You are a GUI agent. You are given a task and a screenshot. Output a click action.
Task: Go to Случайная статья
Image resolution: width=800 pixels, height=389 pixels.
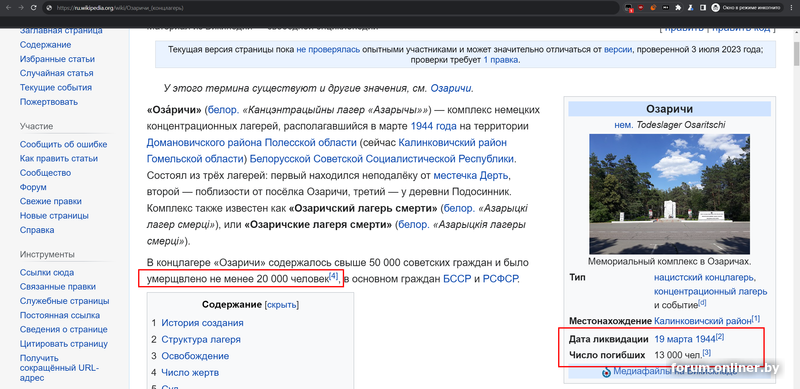point(57,73)
